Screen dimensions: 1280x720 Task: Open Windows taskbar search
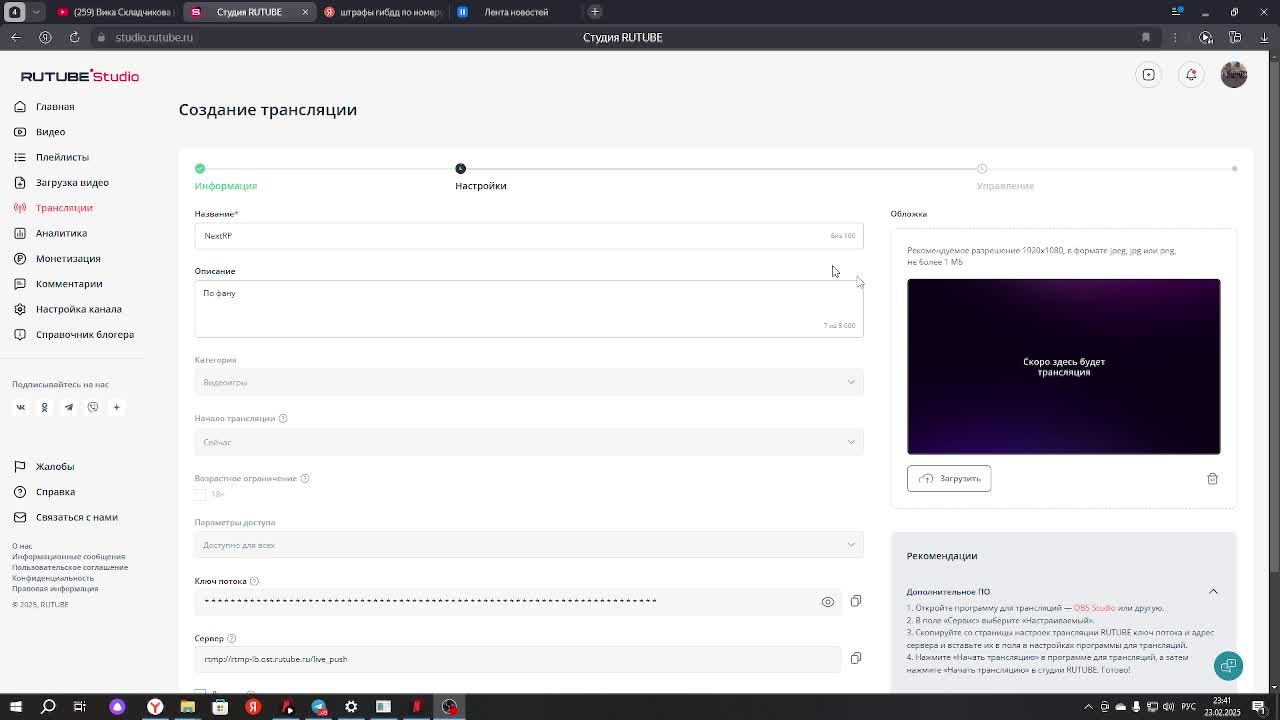point(48,707)
